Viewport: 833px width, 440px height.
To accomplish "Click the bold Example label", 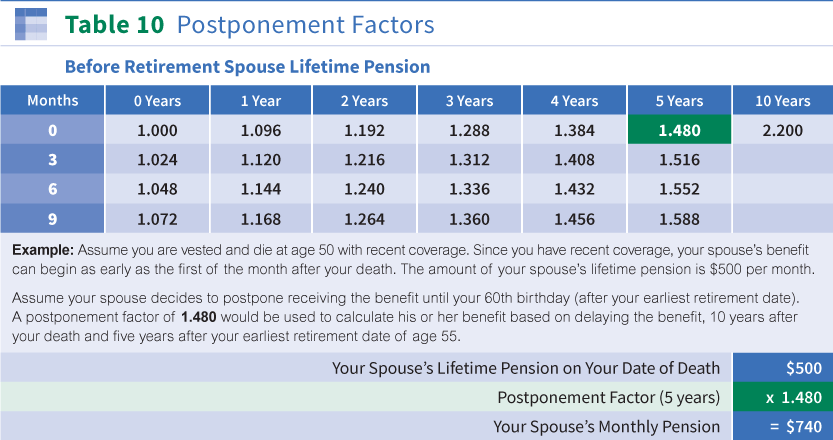I will pyautogui.click(x=43, y=248).
